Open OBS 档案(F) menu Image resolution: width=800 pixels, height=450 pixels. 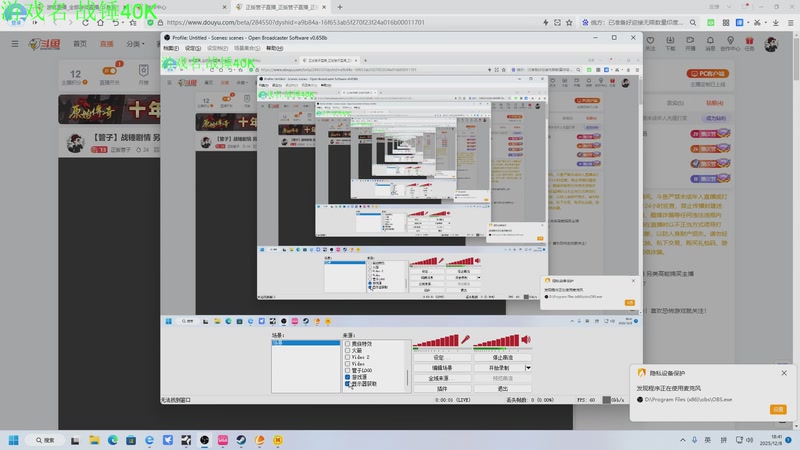(171, 48)
